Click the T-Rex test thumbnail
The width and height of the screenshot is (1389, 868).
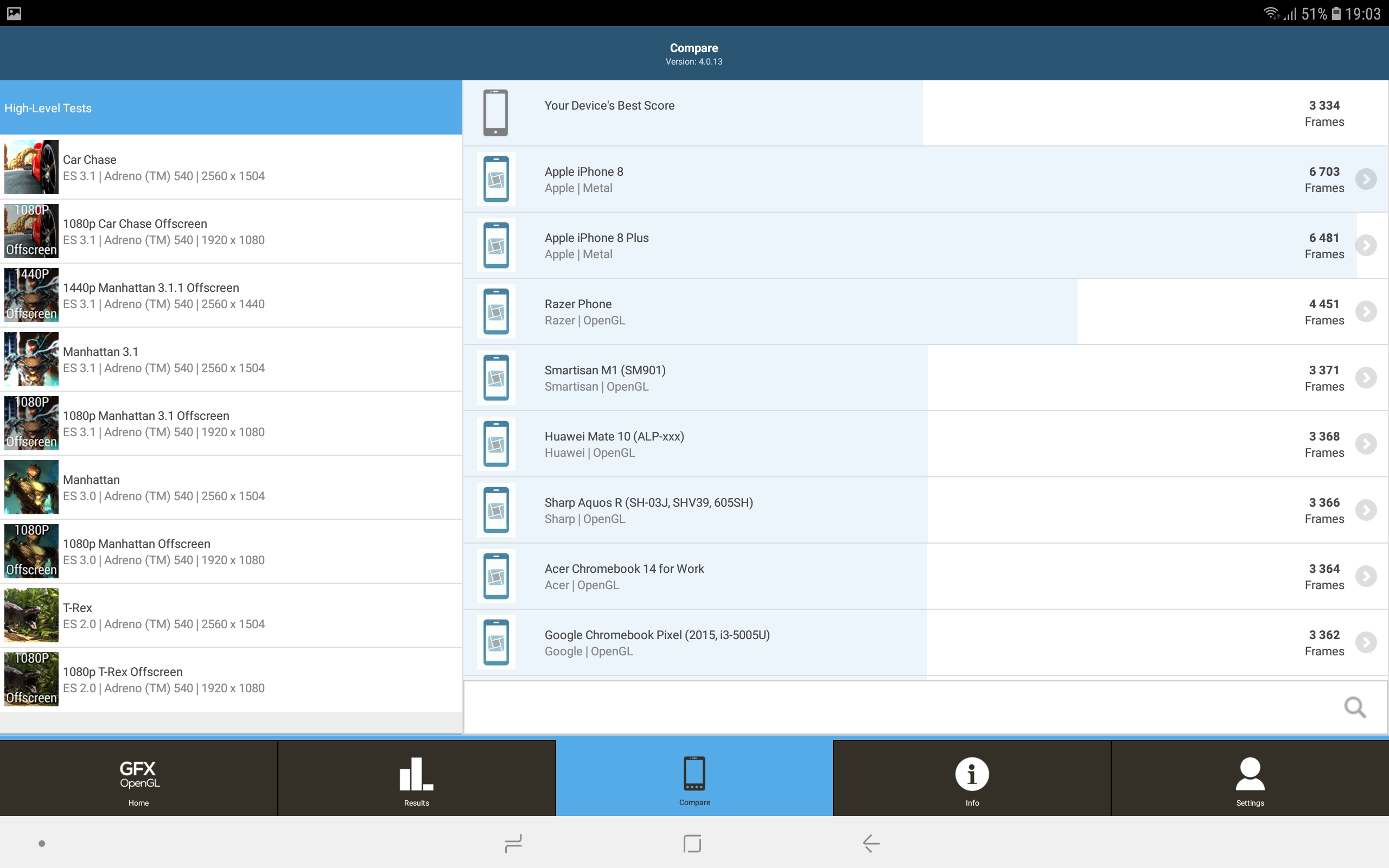click(x=31, y=615)
